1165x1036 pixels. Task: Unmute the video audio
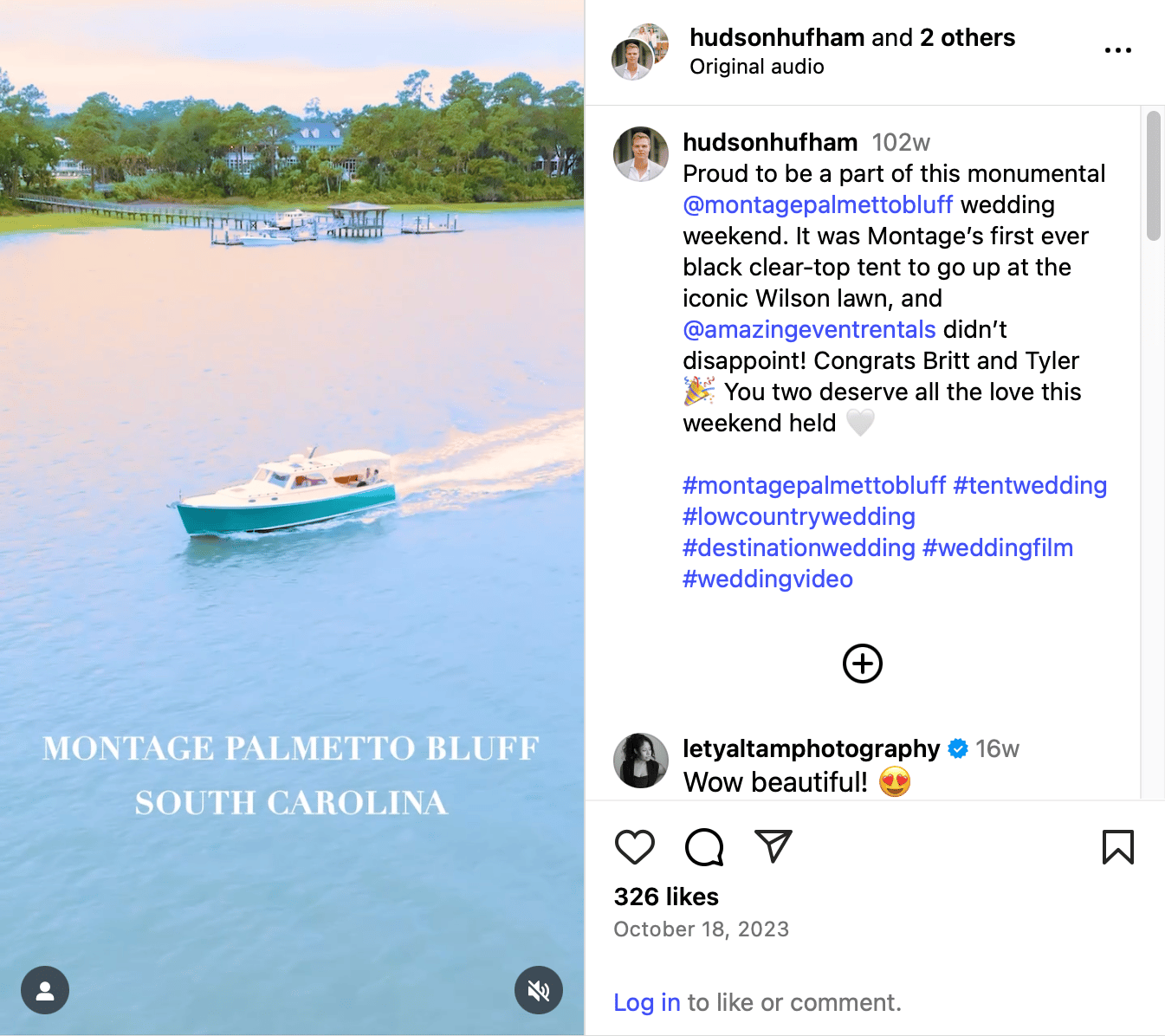coord(538,990)
